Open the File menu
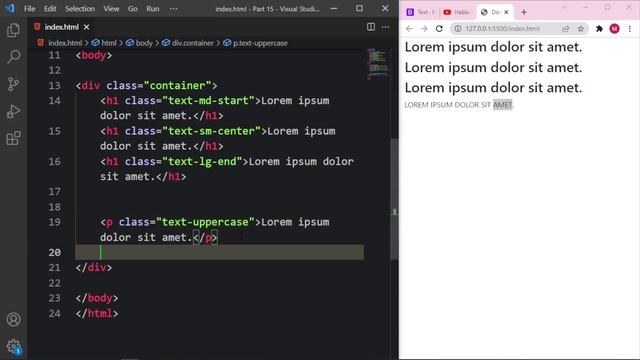The height and width of the screenshot is (360, 640). pyautogui.click(x=29, y=9)
